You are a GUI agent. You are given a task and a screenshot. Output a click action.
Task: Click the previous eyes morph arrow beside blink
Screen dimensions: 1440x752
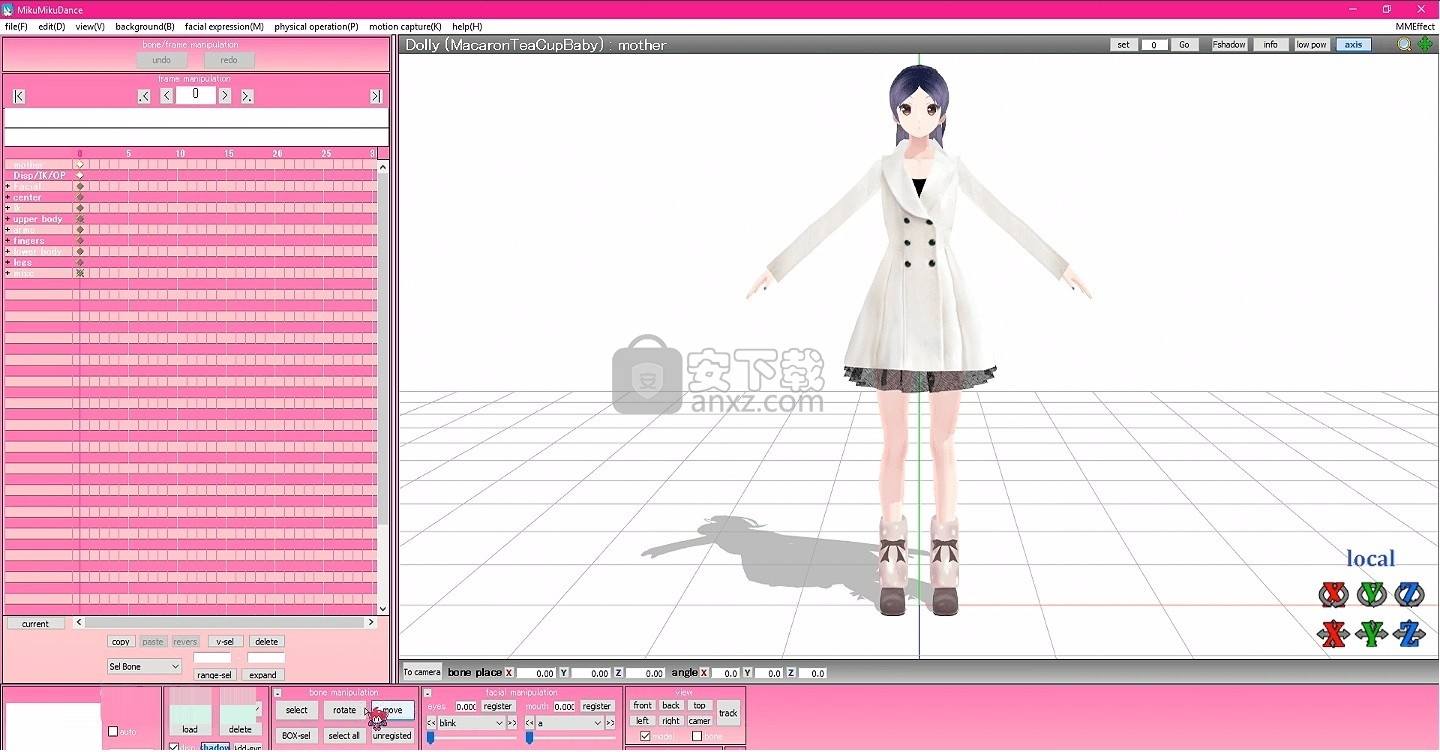pos(431,723)
